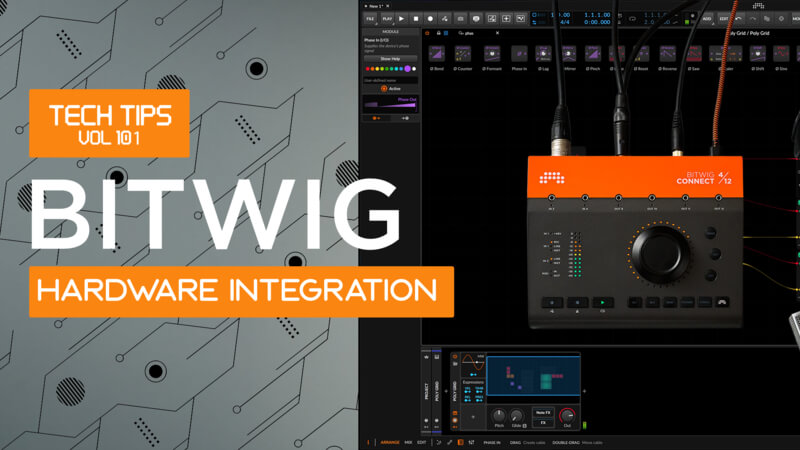Click the transport Play triangle button
This screenshot has width=800, height=450.
pyautogui.click(x=401, y=18)
